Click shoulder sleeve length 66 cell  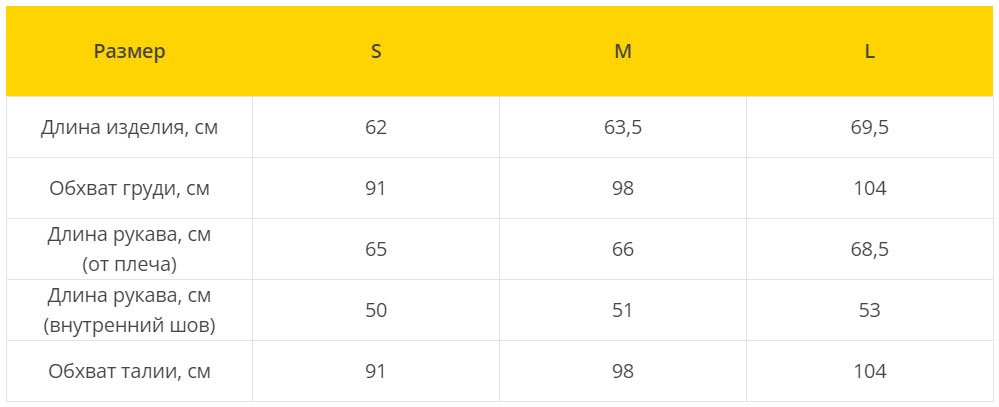(x=622, y=249)
